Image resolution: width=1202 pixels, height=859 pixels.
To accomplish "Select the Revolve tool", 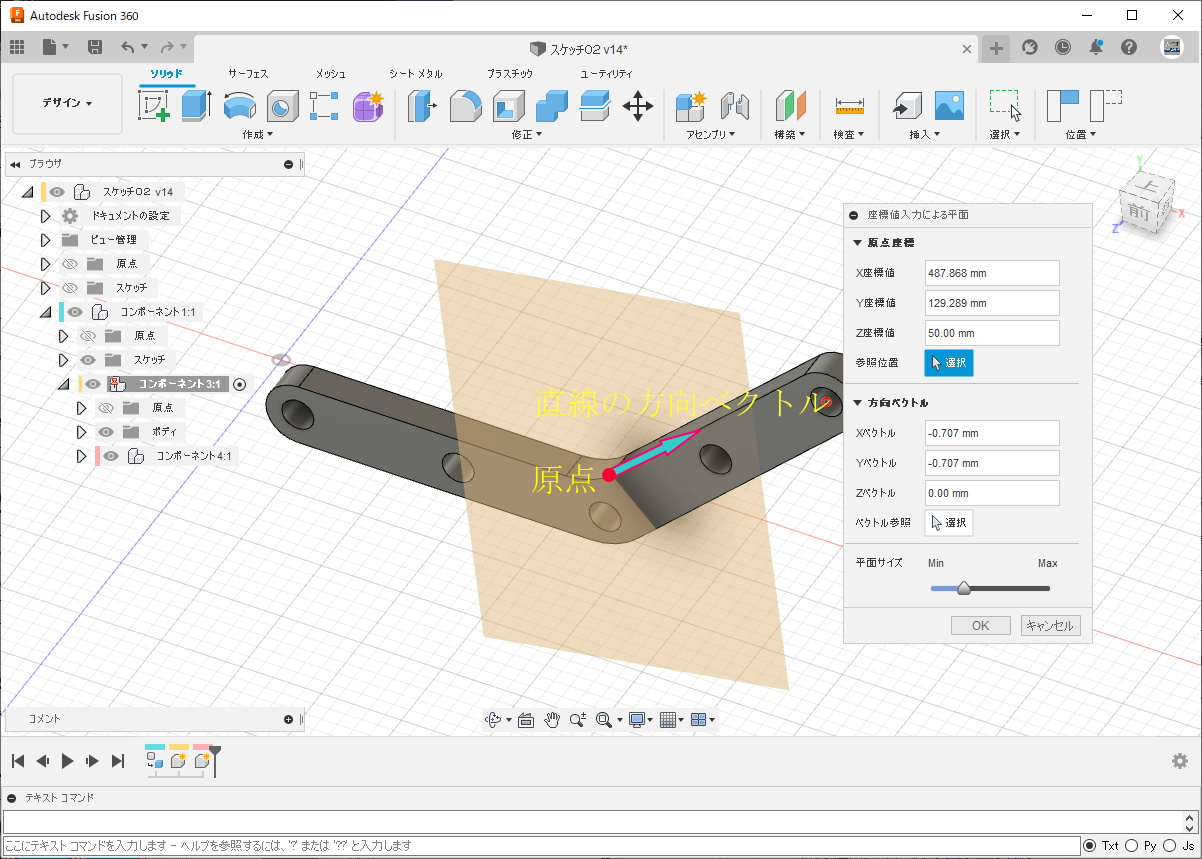I will tap(239, 105).
